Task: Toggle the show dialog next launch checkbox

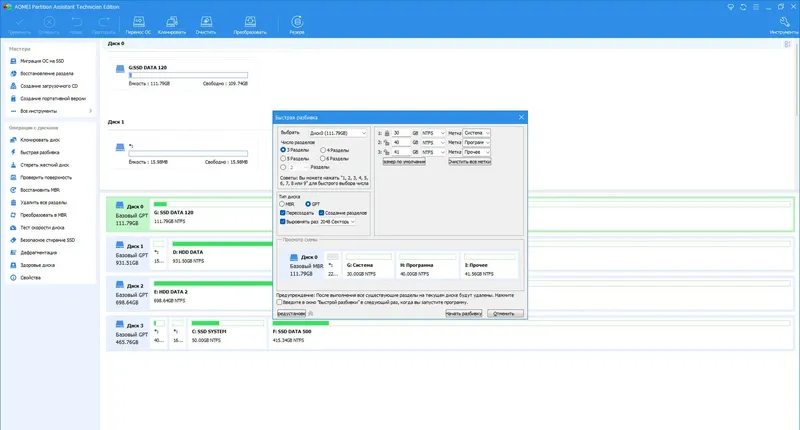Action: point(280,302)
